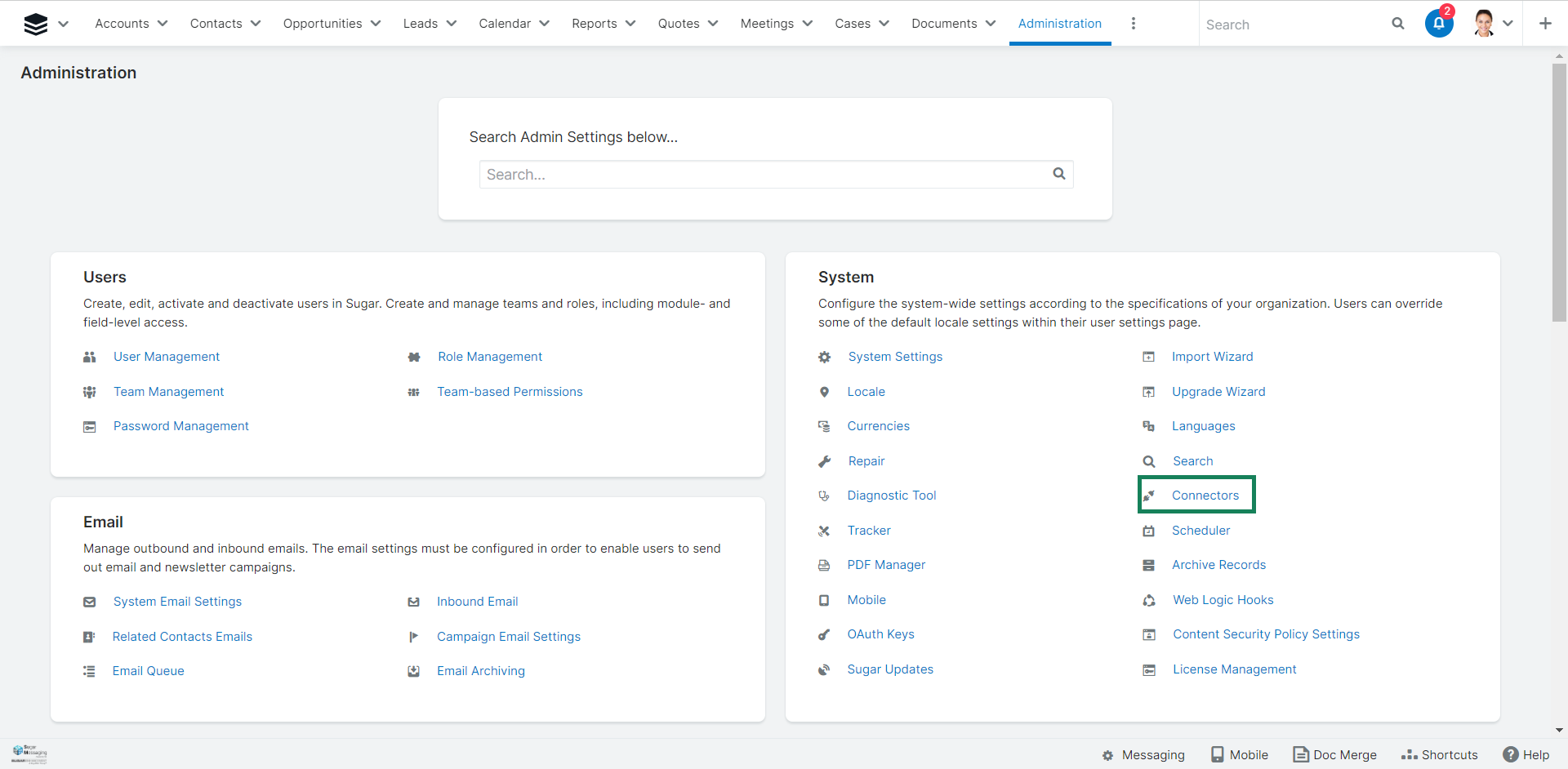The height and width of the screenshot is (769, 1568).
Task: Click the SugarCRM cube logo icon
Action: (x=36, y=24)
